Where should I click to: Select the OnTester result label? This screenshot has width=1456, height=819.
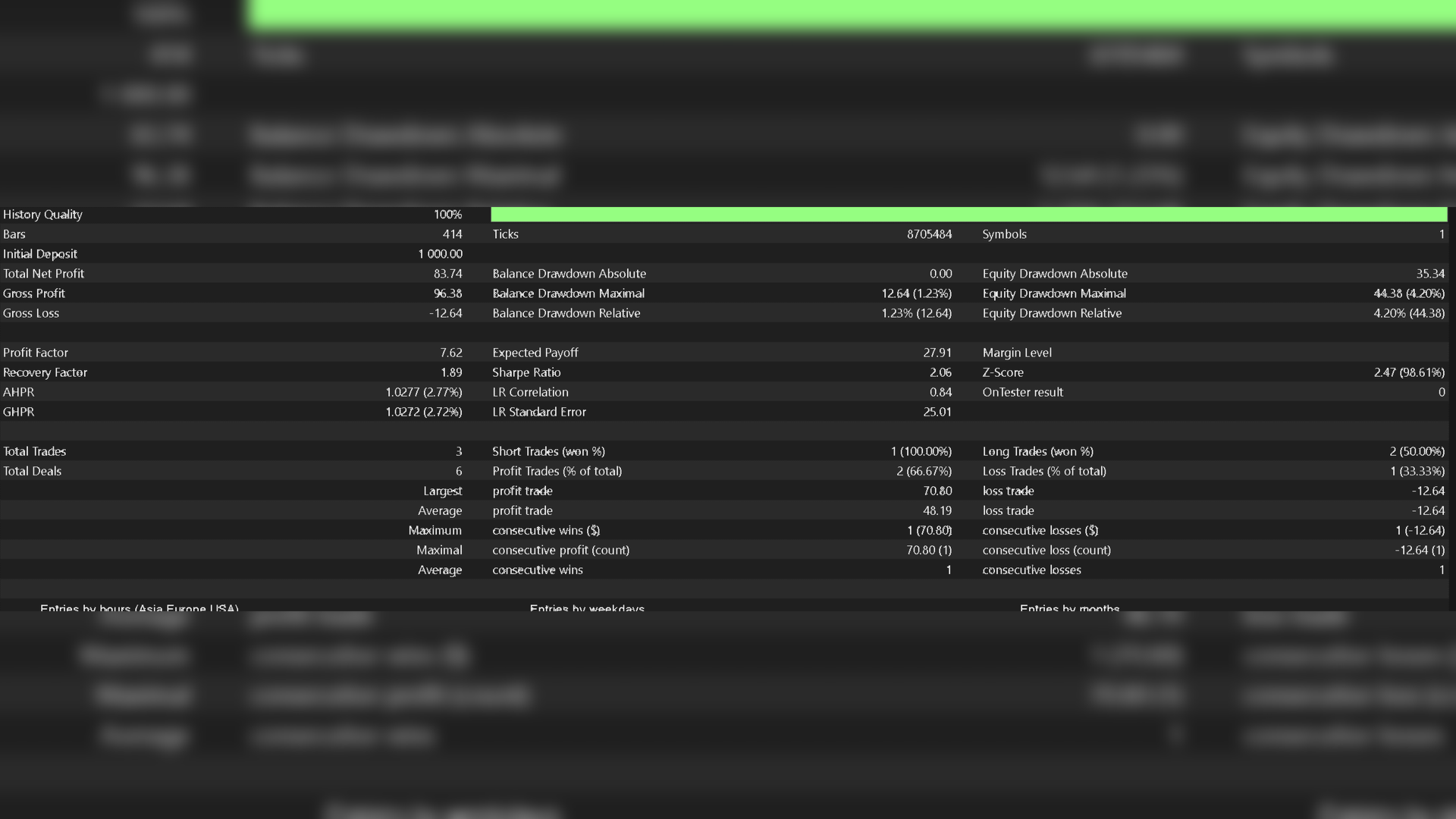coord(1022,392)
